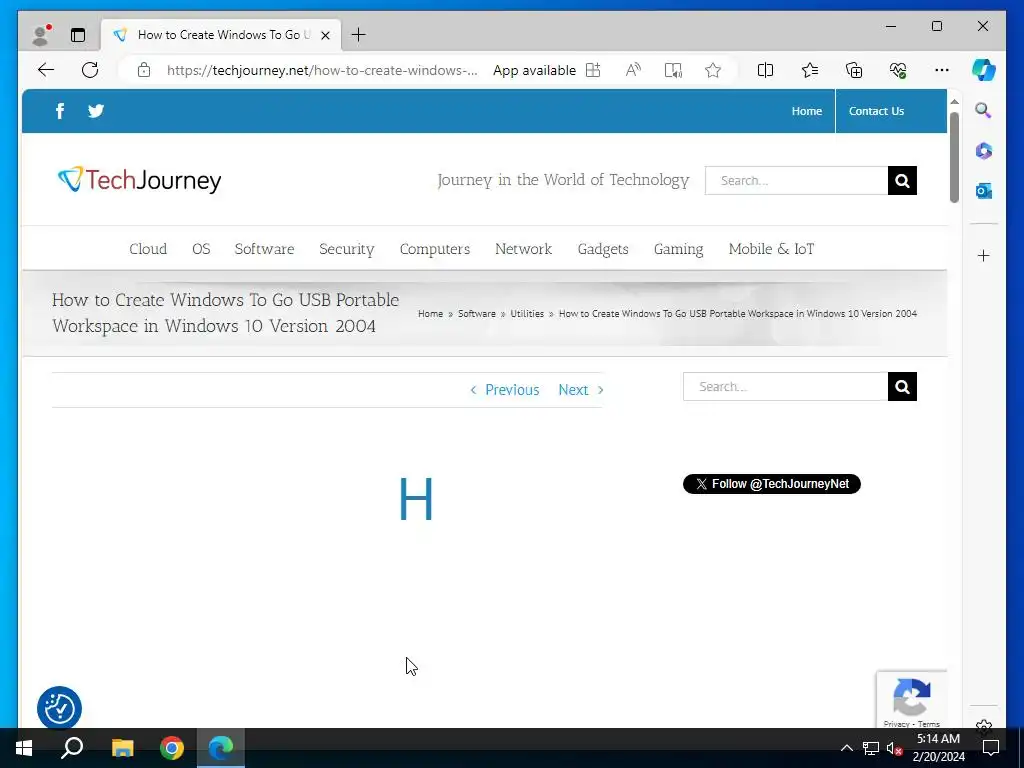Open the Security menu
The image size is (1024, 768).
click(x=347, y=249)
